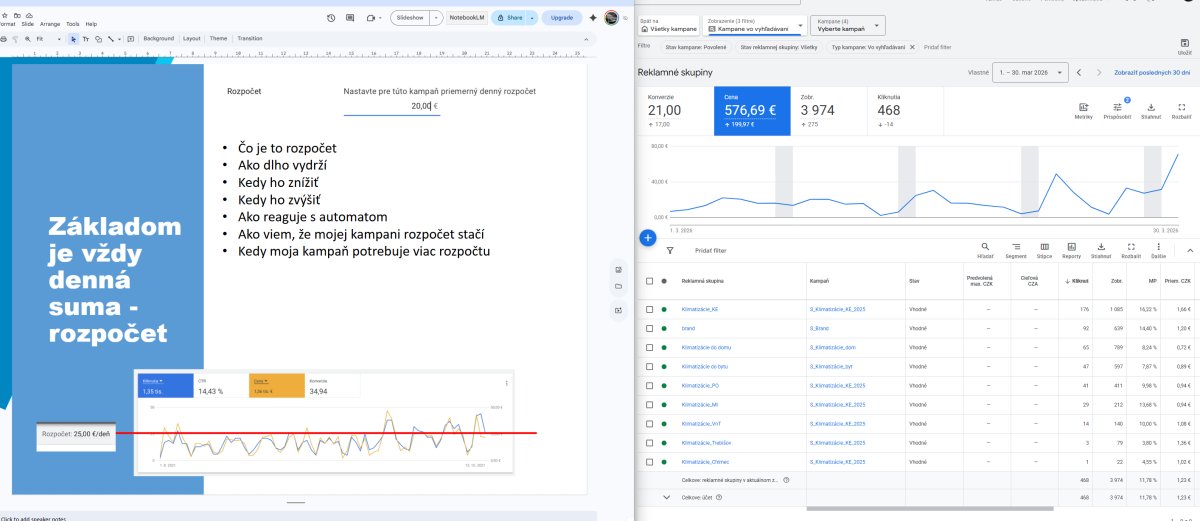Open the Slideshow options dropdown arrow
The width and height of the screenshot is (1200, 521).
point(436,18)
